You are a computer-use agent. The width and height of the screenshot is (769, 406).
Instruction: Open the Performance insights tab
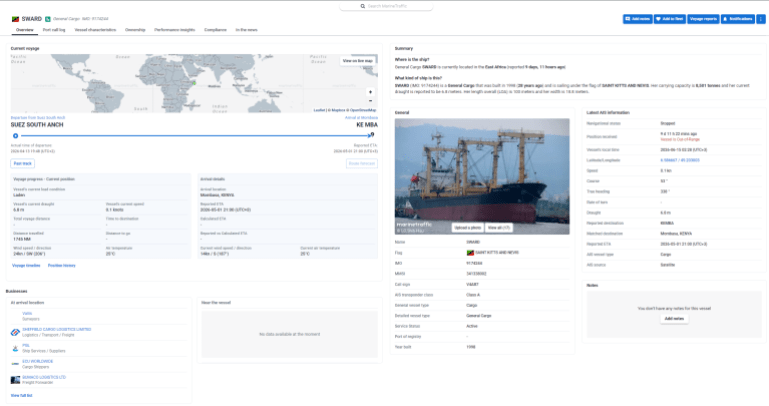(x=175, y=30)
